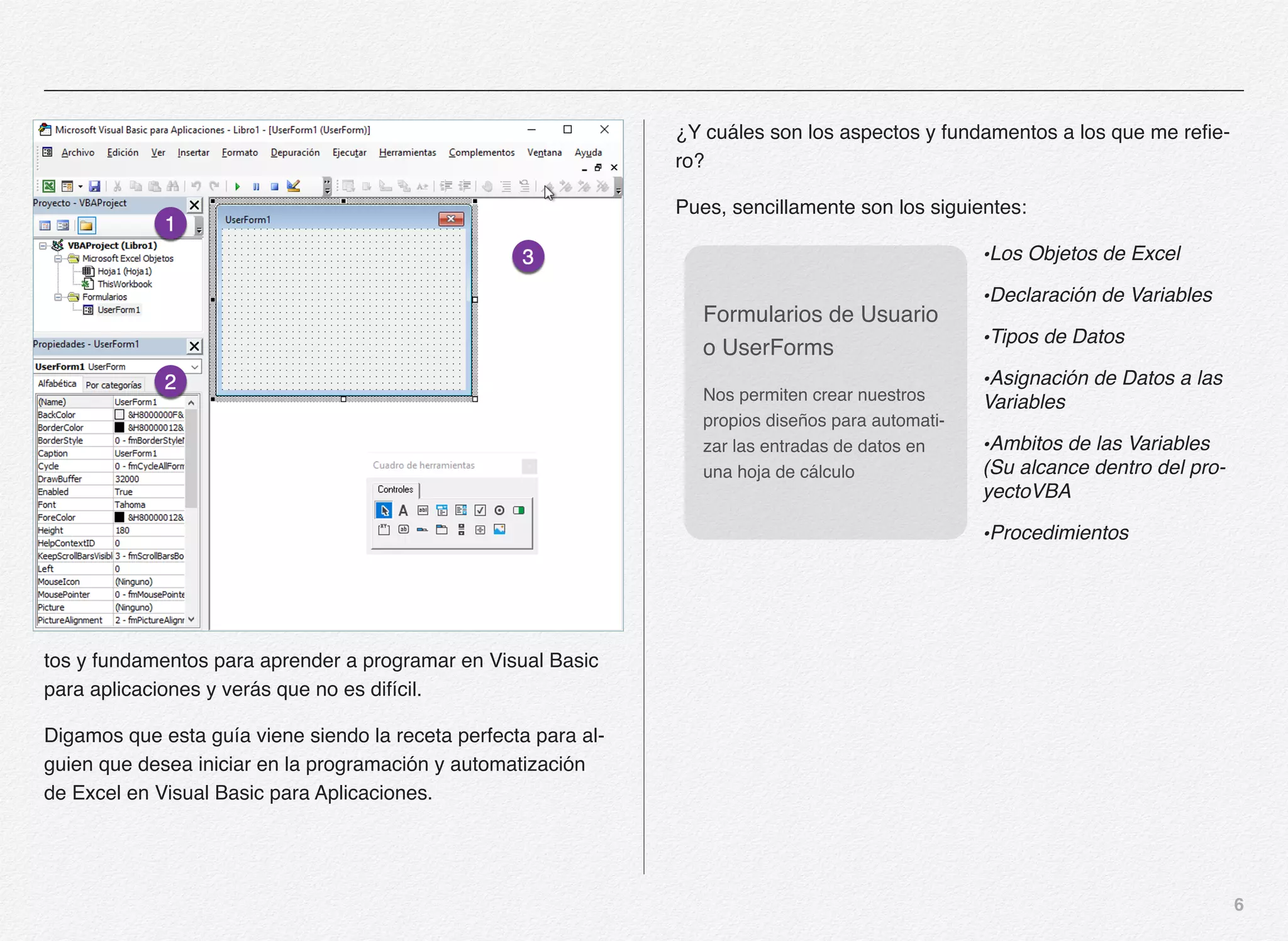Pick the MultiPage control in the toolbox
The image size is (1288, 941).
[x=441, y=530]
